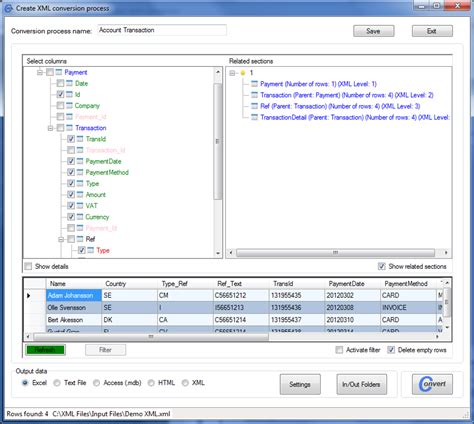
Task: Click the green Refresh button
Action: 45,350
